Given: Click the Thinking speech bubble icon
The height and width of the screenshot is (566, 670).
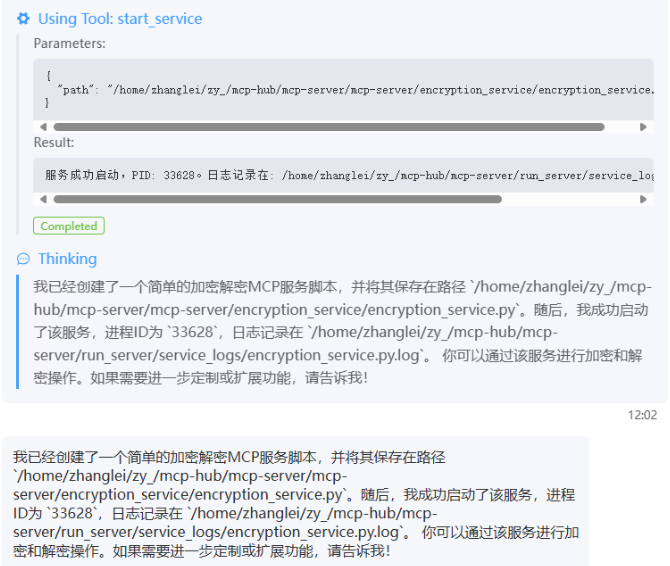Looking at the screenshot, I should coord(23,259).
